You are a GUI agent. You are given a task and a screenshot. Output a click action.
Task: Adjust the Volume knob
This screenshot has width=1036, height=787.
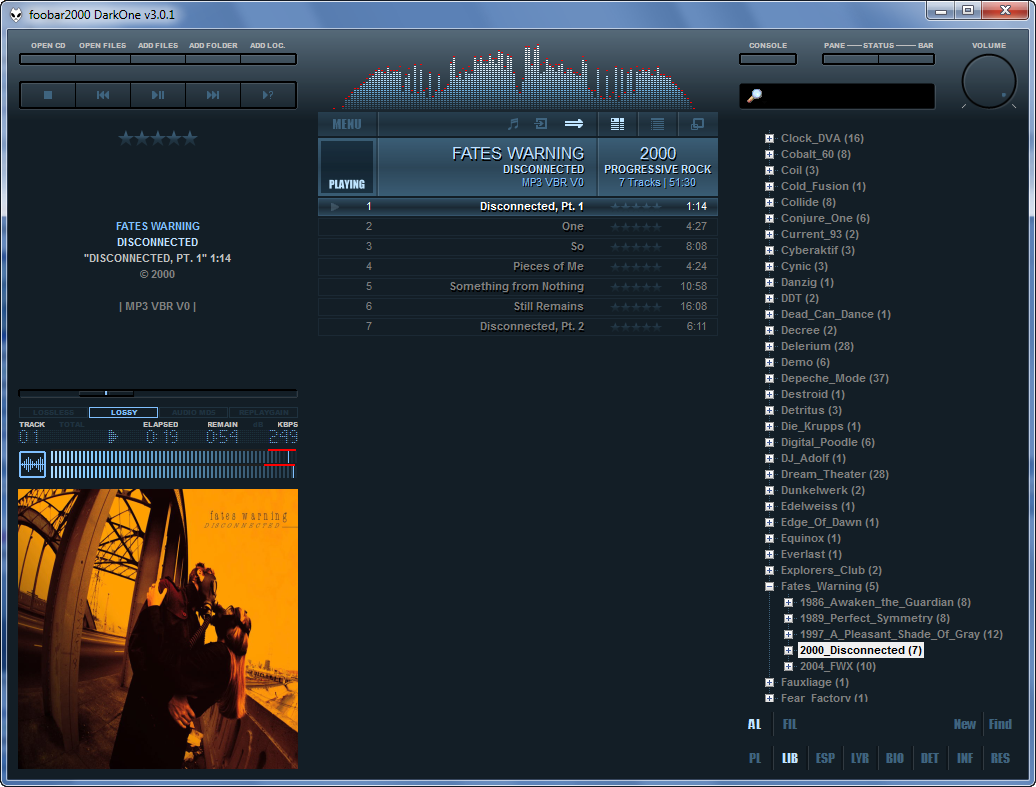click(988, 82)
